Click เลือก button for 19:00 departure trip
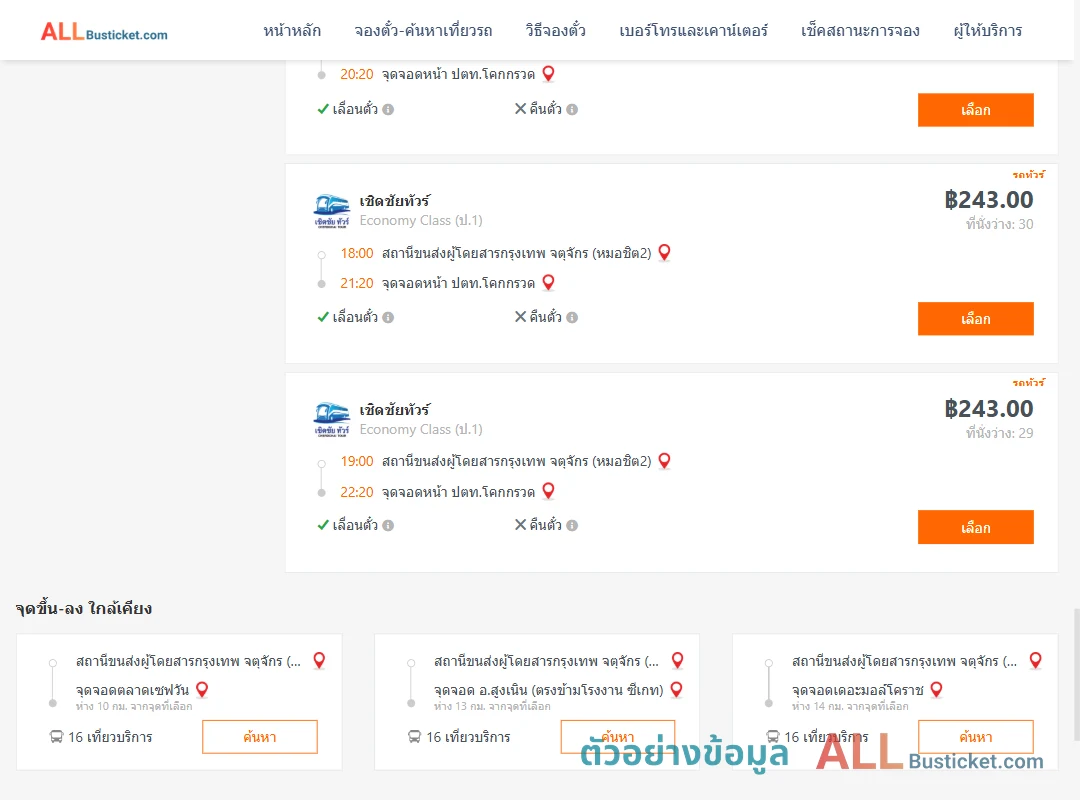 point(975,528)
